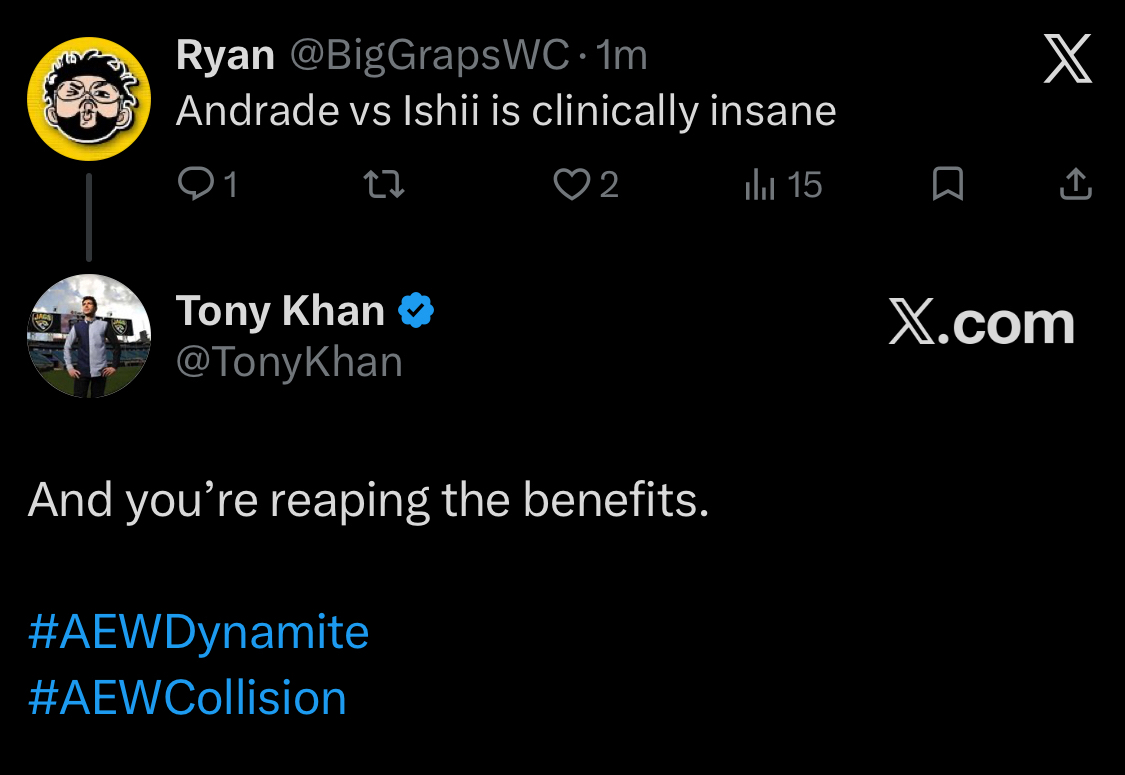Reply to Ryan's tweet via the comment icon

coord(191,184)
